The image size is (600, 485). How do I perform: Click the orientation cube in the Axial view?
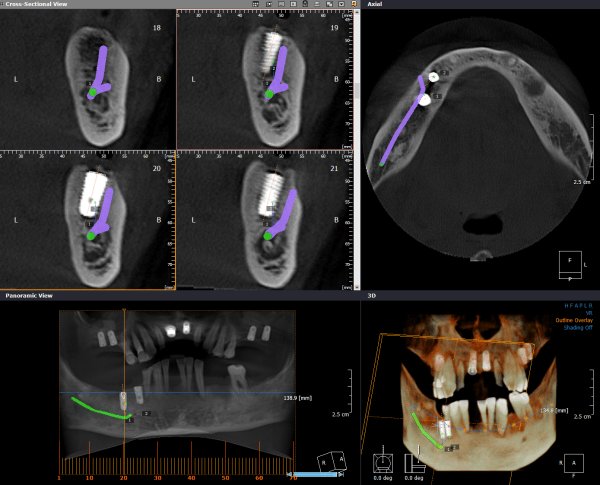tap(570, 265)
